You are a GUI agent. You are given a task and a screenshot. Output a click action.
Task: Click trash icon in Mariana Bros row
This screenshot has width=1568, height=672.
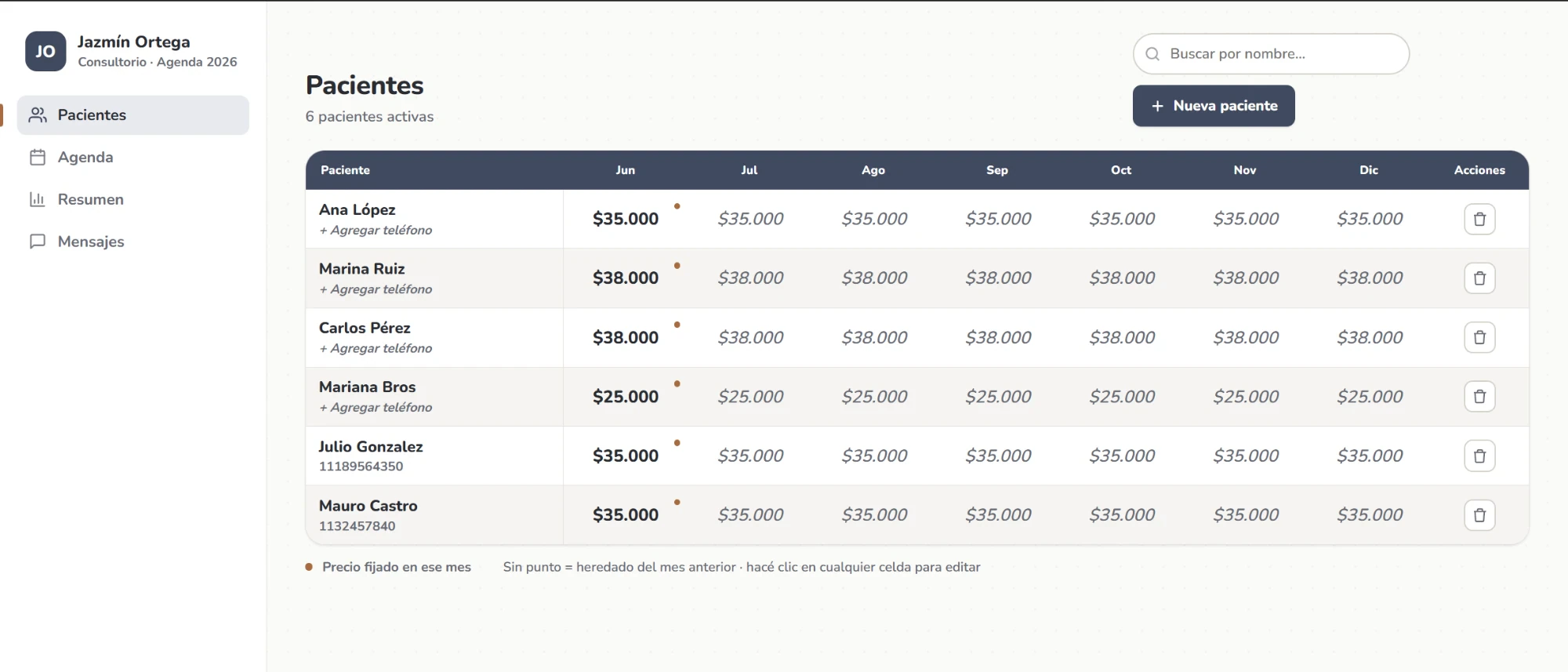pyautogui.click(x=1479, y=397)
